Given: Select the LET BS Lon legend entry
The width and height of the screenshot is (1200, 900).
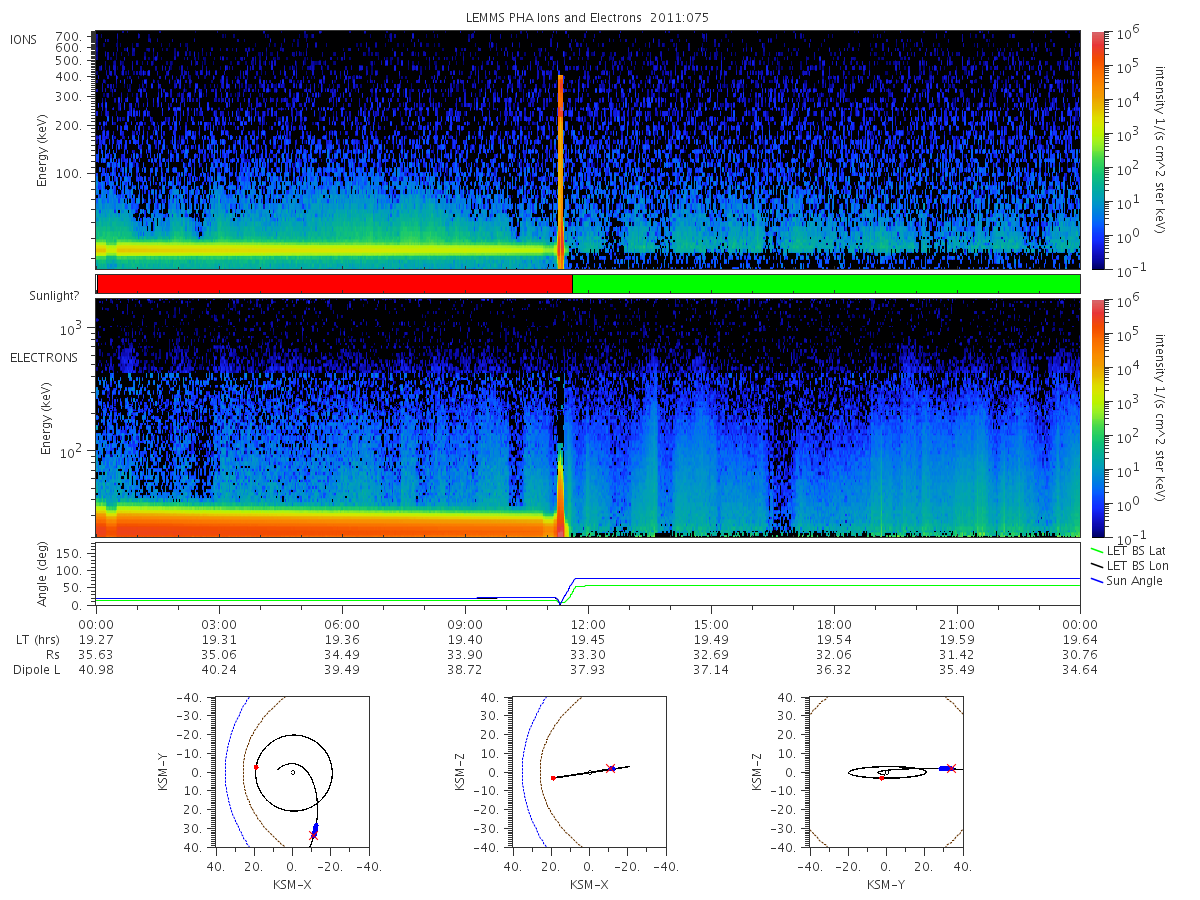Looking at the screenshot, I should coord(1129,566).
